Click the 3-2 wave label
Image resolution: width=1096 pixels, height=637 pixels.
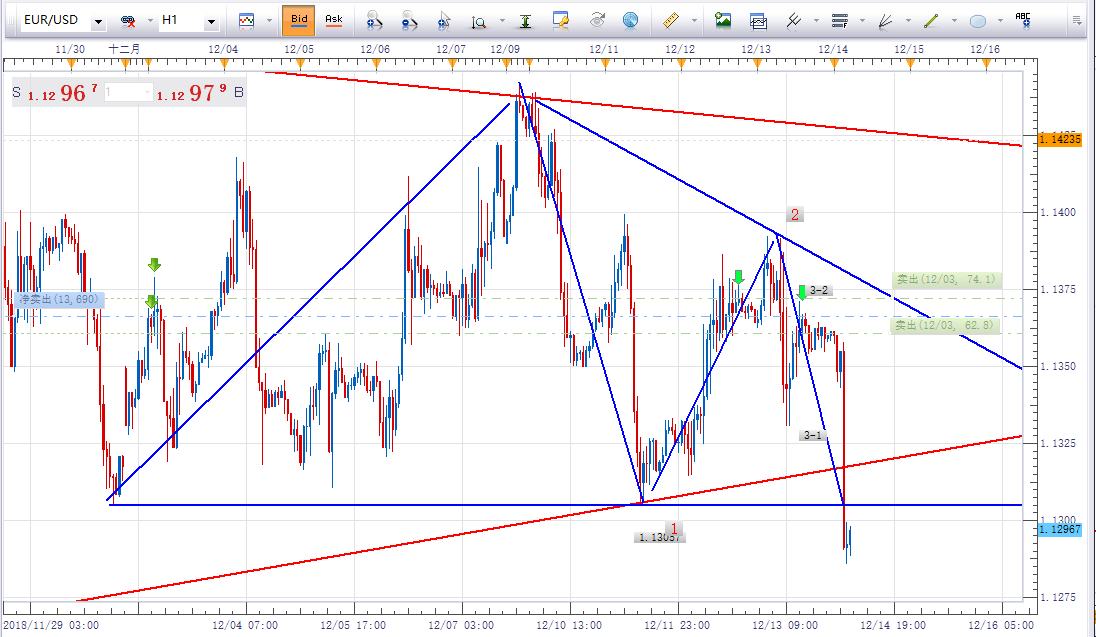click(x=819, y=290)
